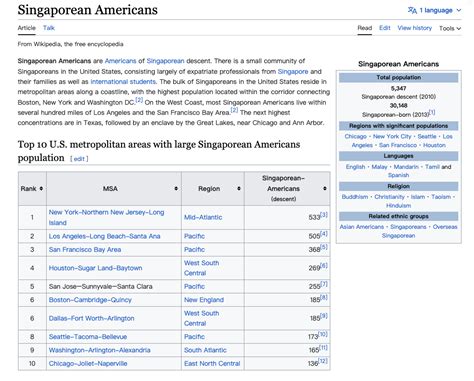The image size is (474, 381).
Task: Follow the Americans link in intro
Action: click(x=120, y=61)
